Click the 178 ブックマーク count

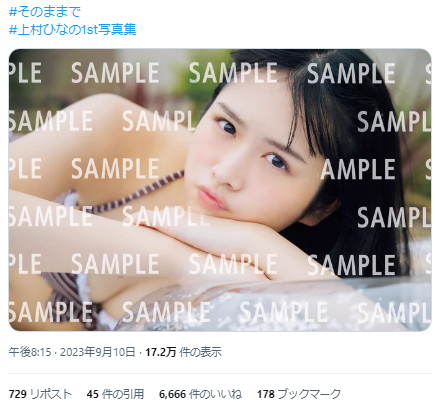coord(299,394)
